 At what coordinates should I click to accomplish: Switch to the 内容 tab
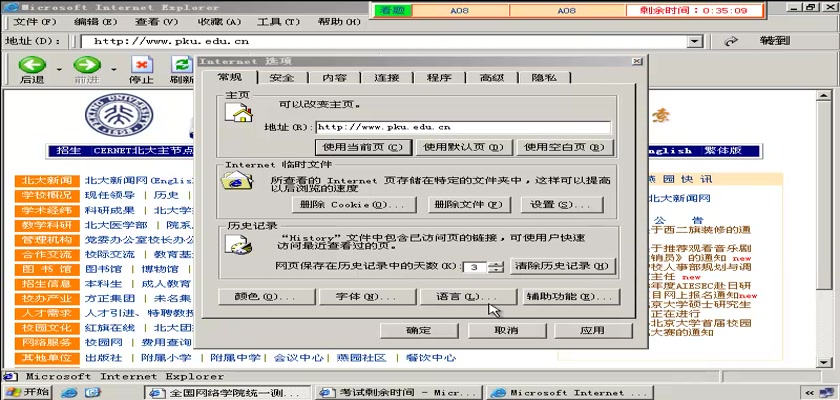tap(335, 78)
